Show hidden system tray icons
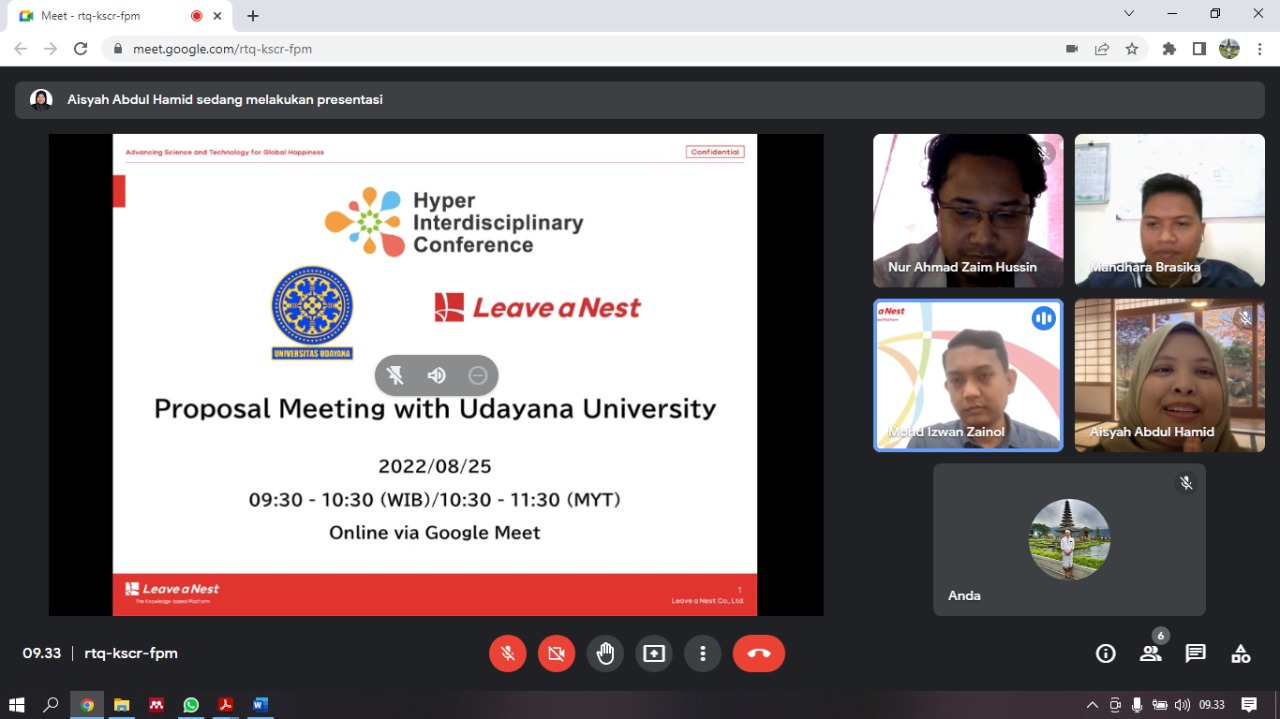Image resolution: width=1280 pixels, height=719 pixels. click(1092, 705)
